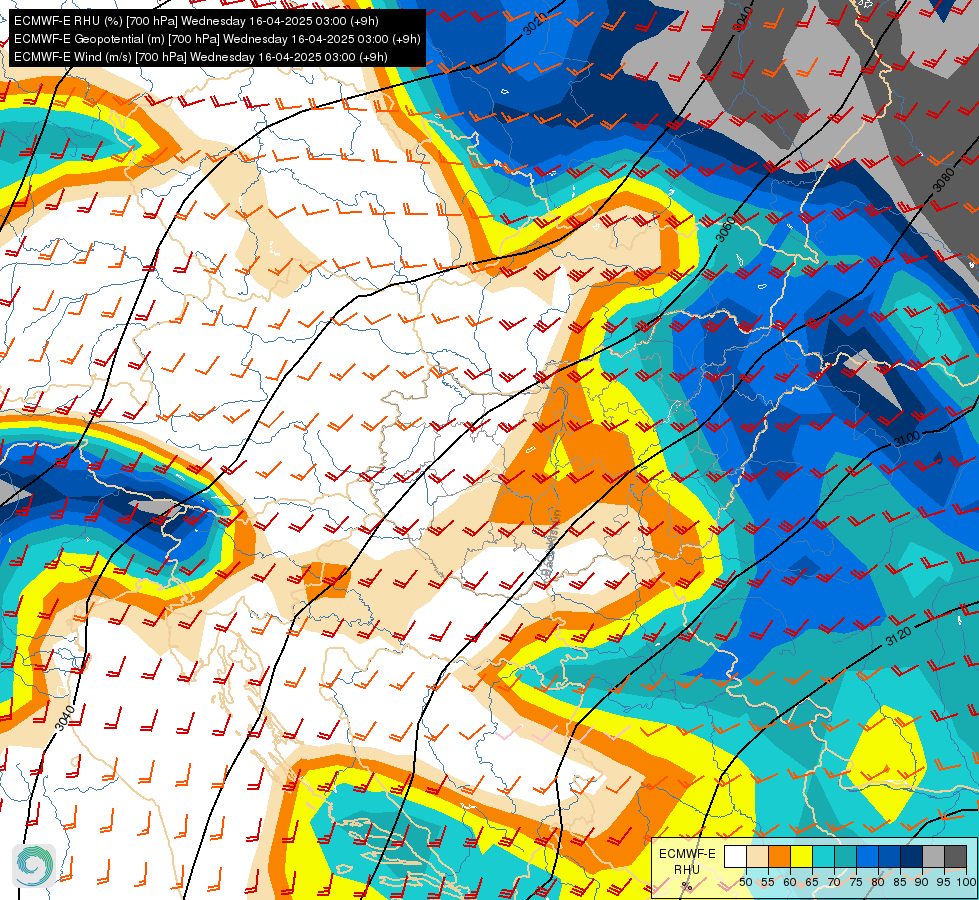
Task: Click the 3100 geopotential contour label
Action: [x=906, y=438]
